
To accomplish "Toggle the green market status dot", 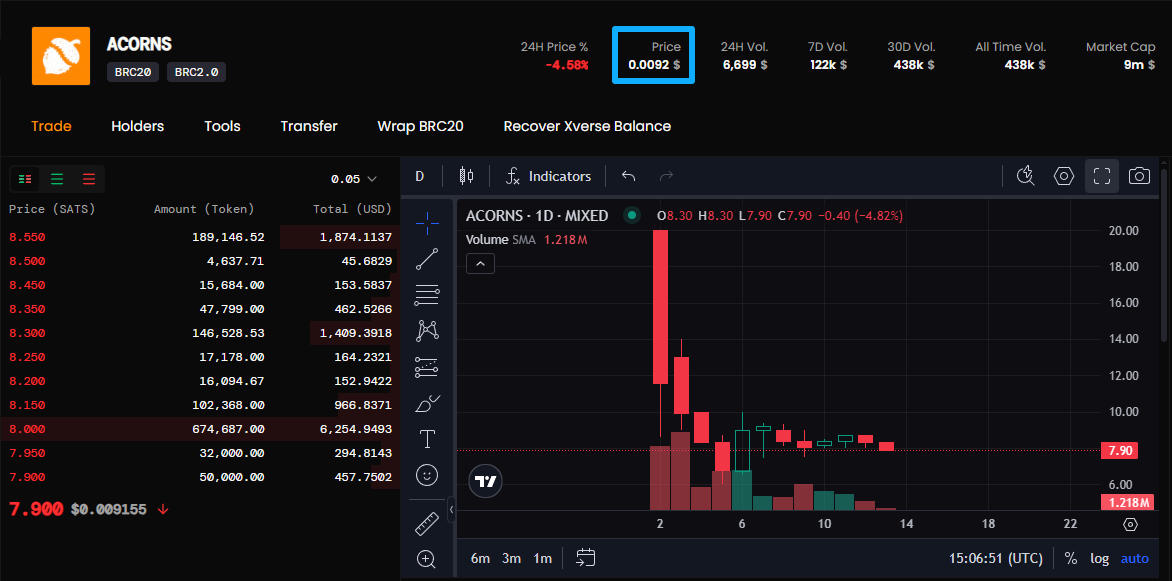I will tap(632, 216).
